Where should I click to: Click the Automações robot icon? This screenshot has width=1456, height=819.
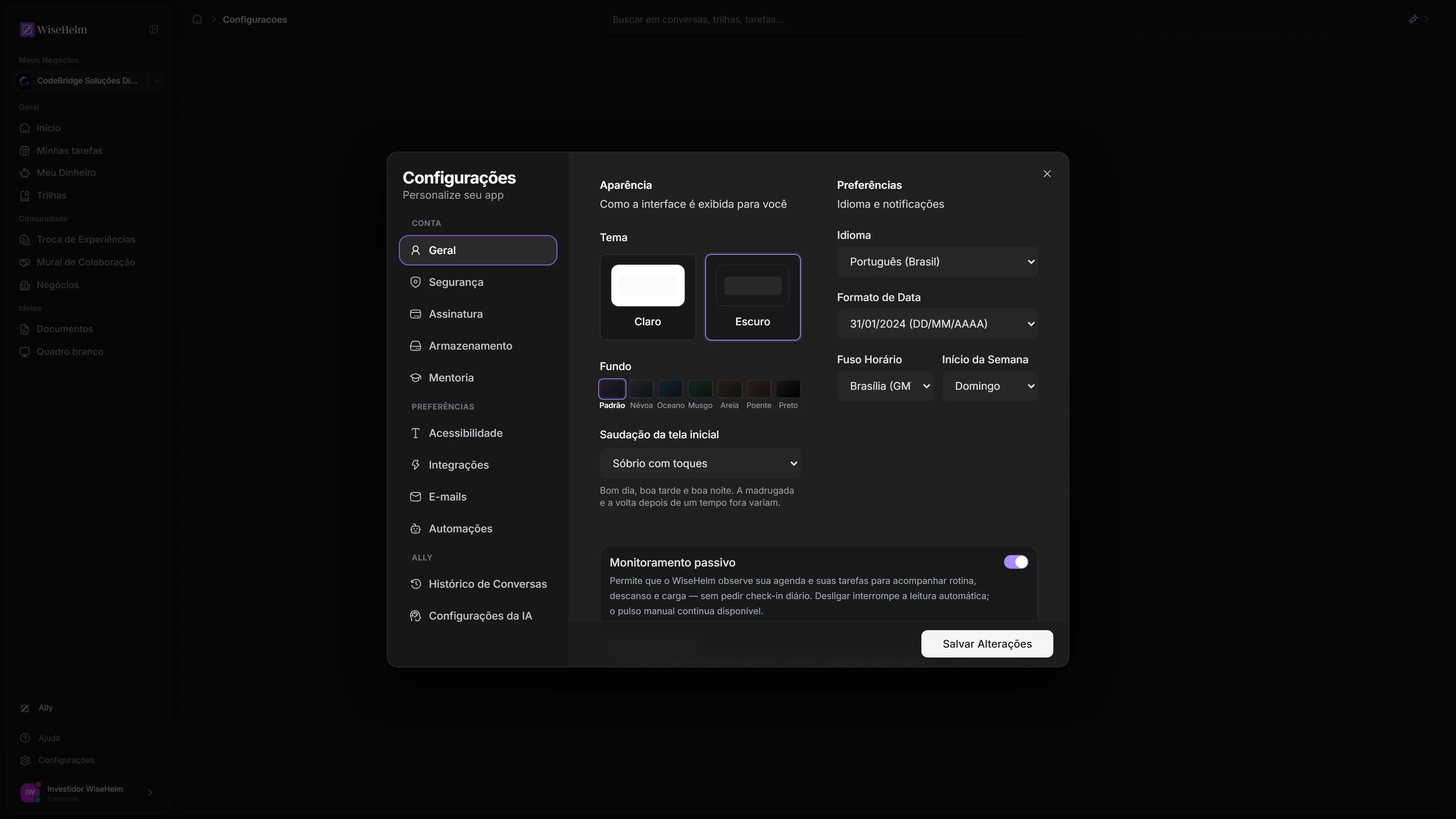416,529
